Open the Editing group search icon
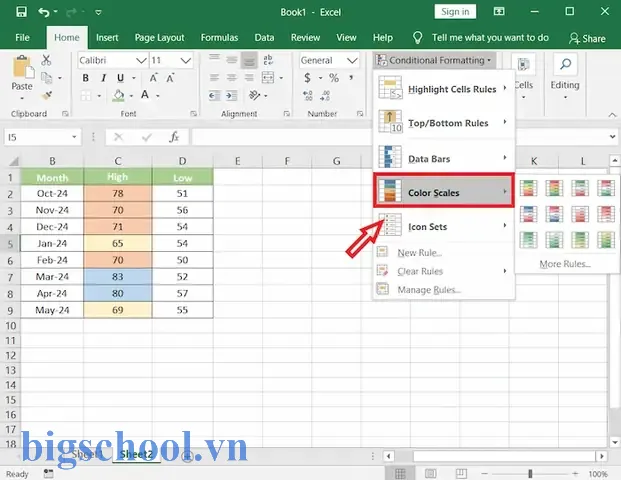The height and width of the screenshot is (480, 621). 565,65
